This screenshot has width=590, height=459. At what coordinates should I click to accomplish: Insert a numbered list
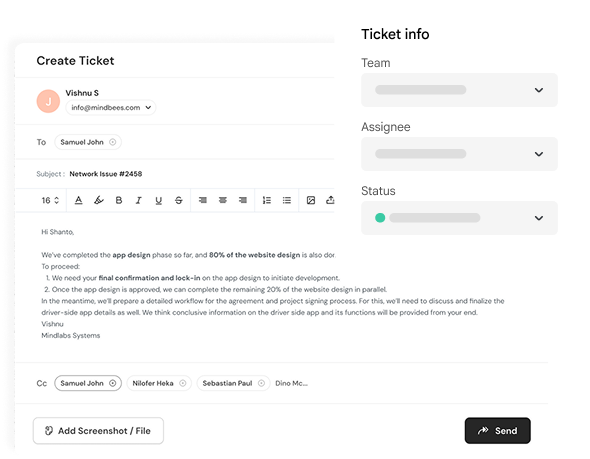point(267,200)
